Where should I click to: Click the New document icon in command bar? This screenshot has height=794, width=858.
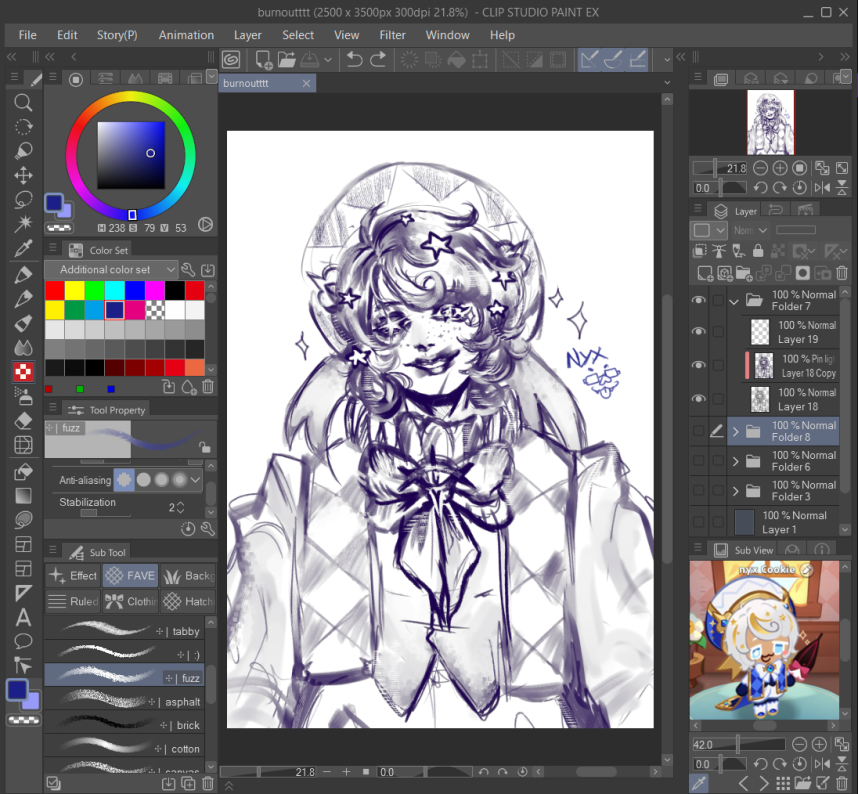[263, 59]
